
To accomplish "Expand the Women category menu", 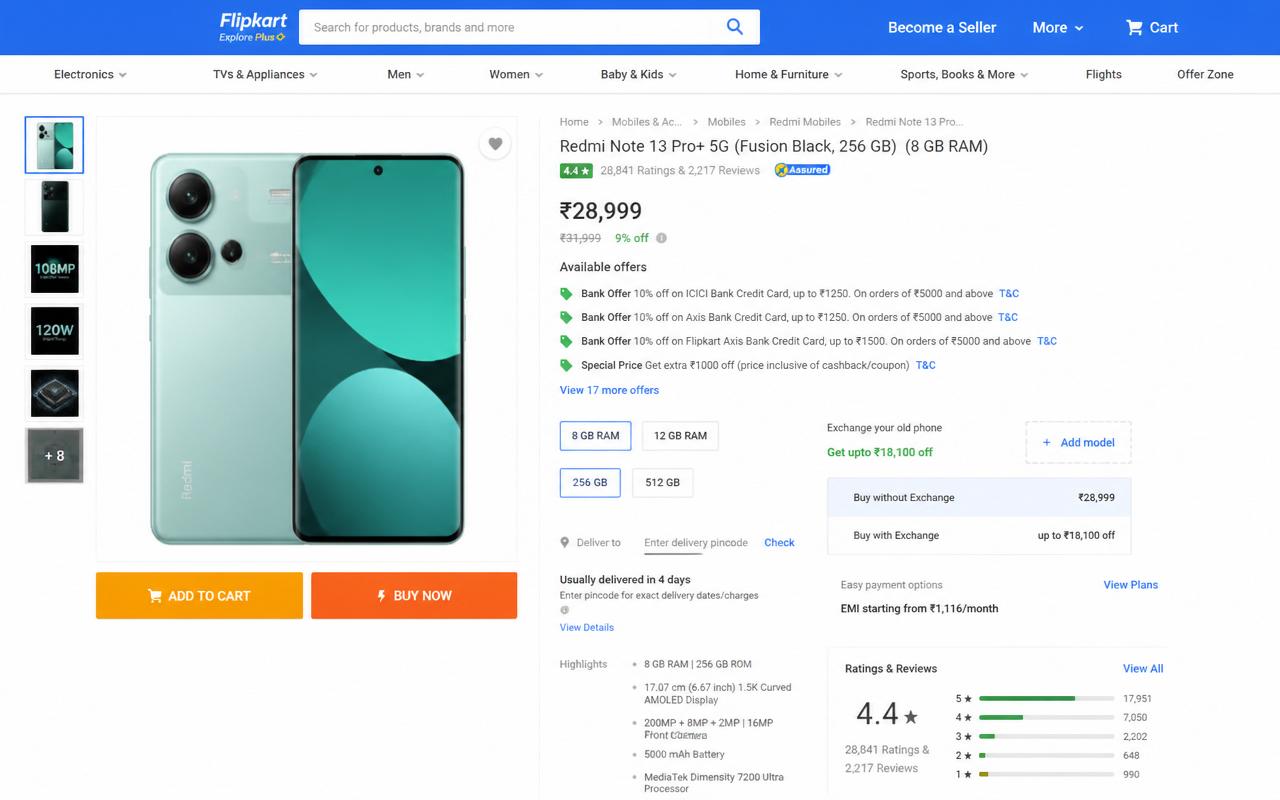I will click(x=516, y=74).
